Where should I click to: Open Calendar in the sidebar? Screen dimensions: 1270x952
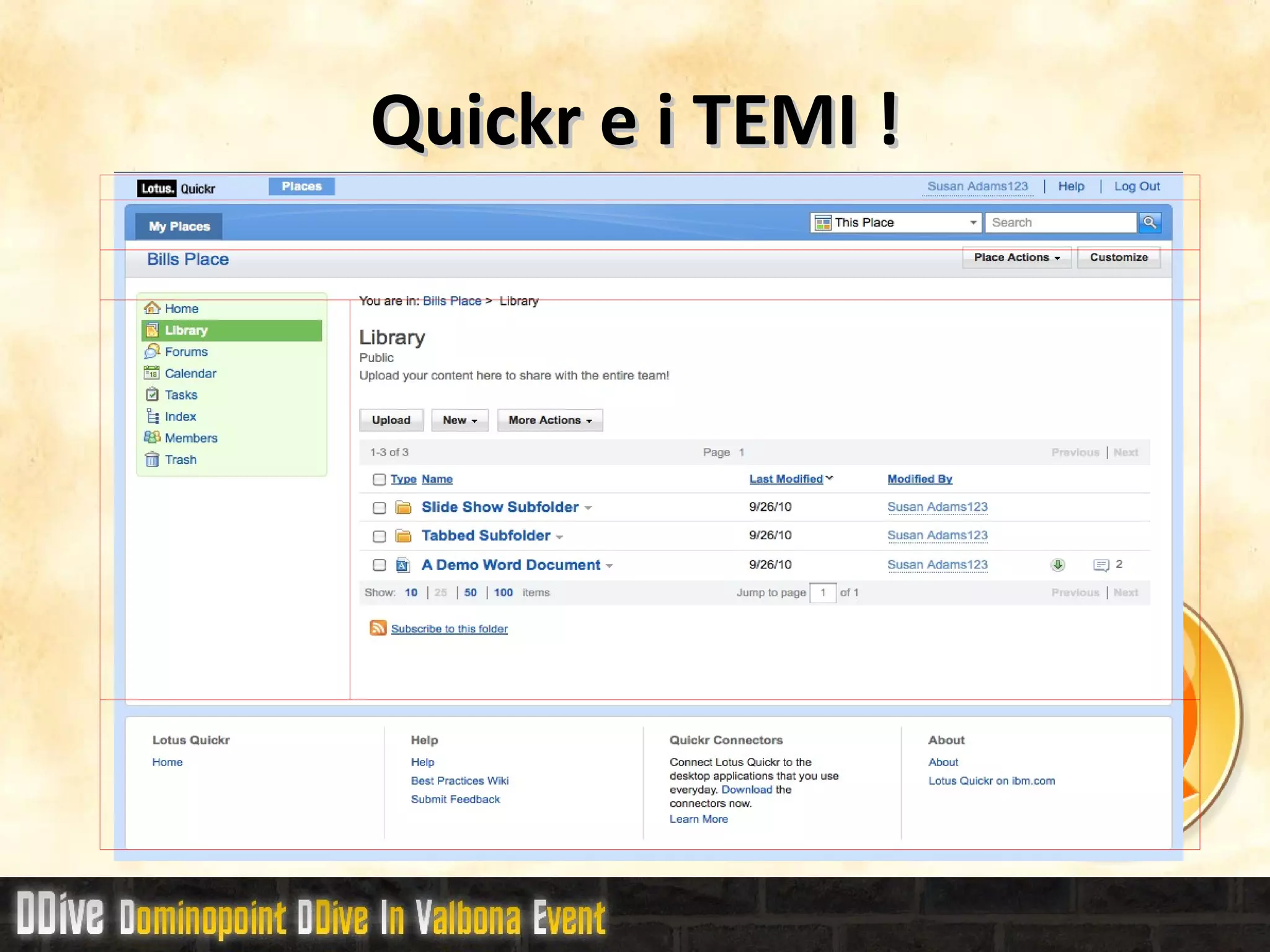point(190,373)
